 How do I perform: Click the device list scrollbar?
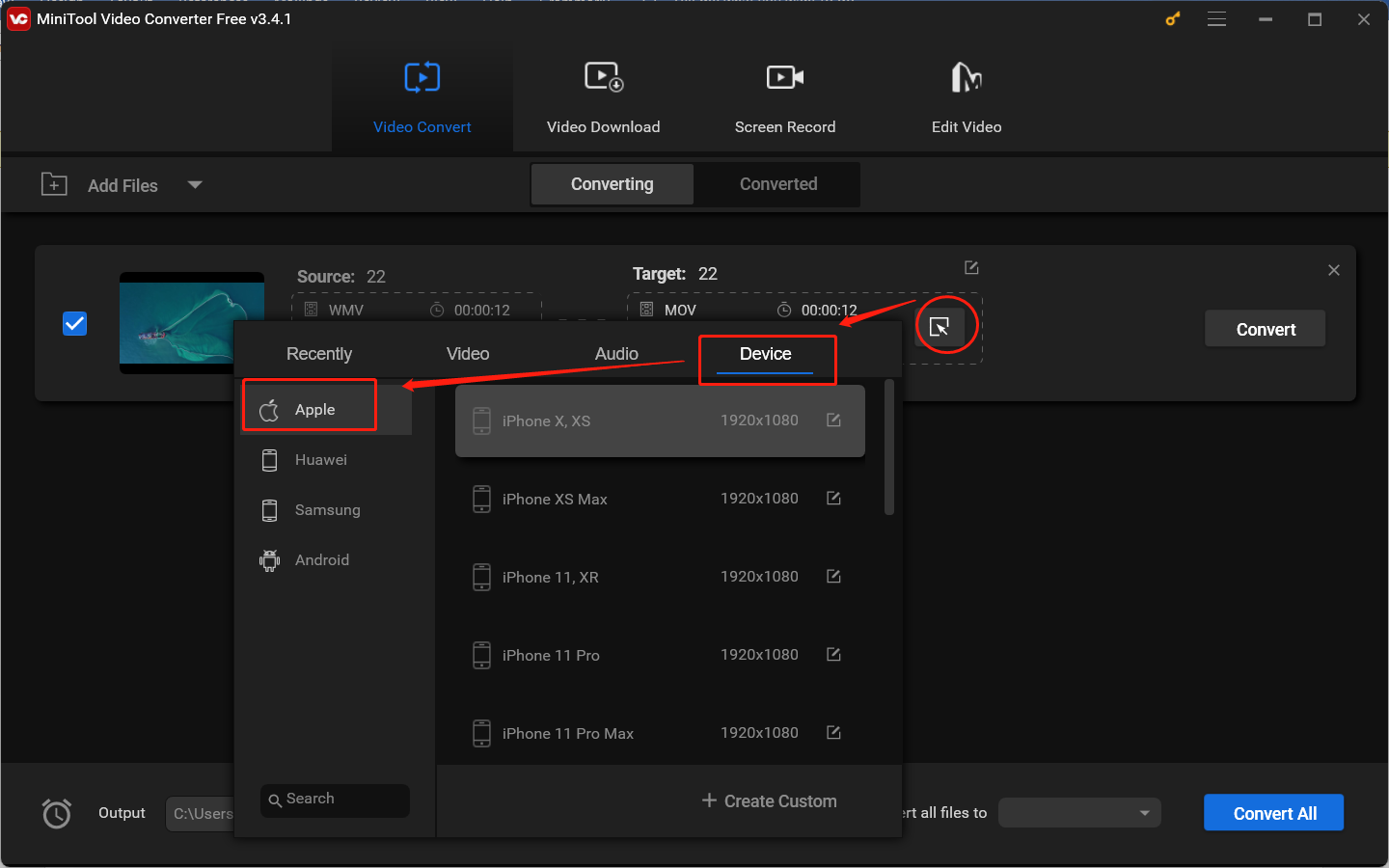(x=889, y=448)
